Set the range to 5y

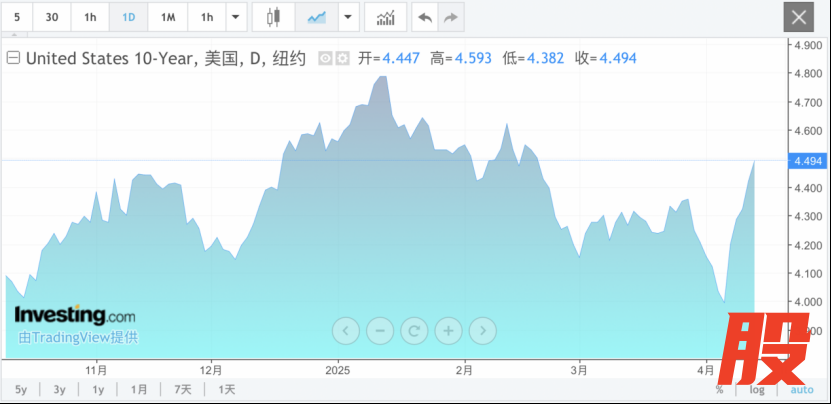[x=20, y=389]
